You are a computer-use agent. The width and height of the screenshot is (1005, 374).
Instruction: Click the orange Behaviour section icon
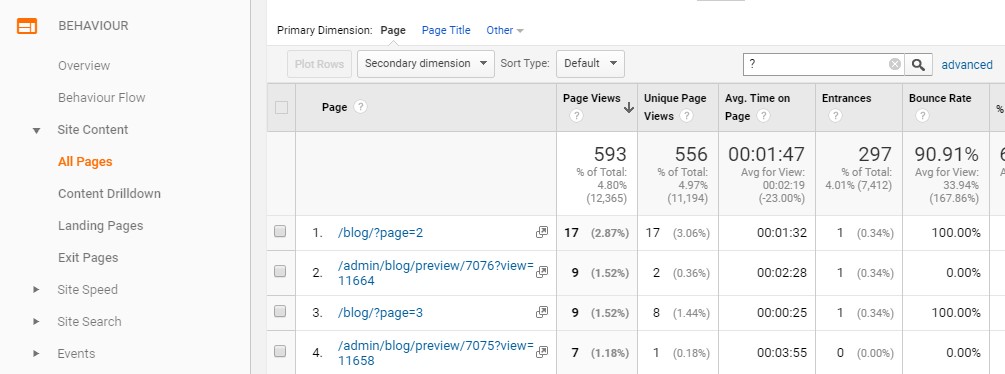27,26
